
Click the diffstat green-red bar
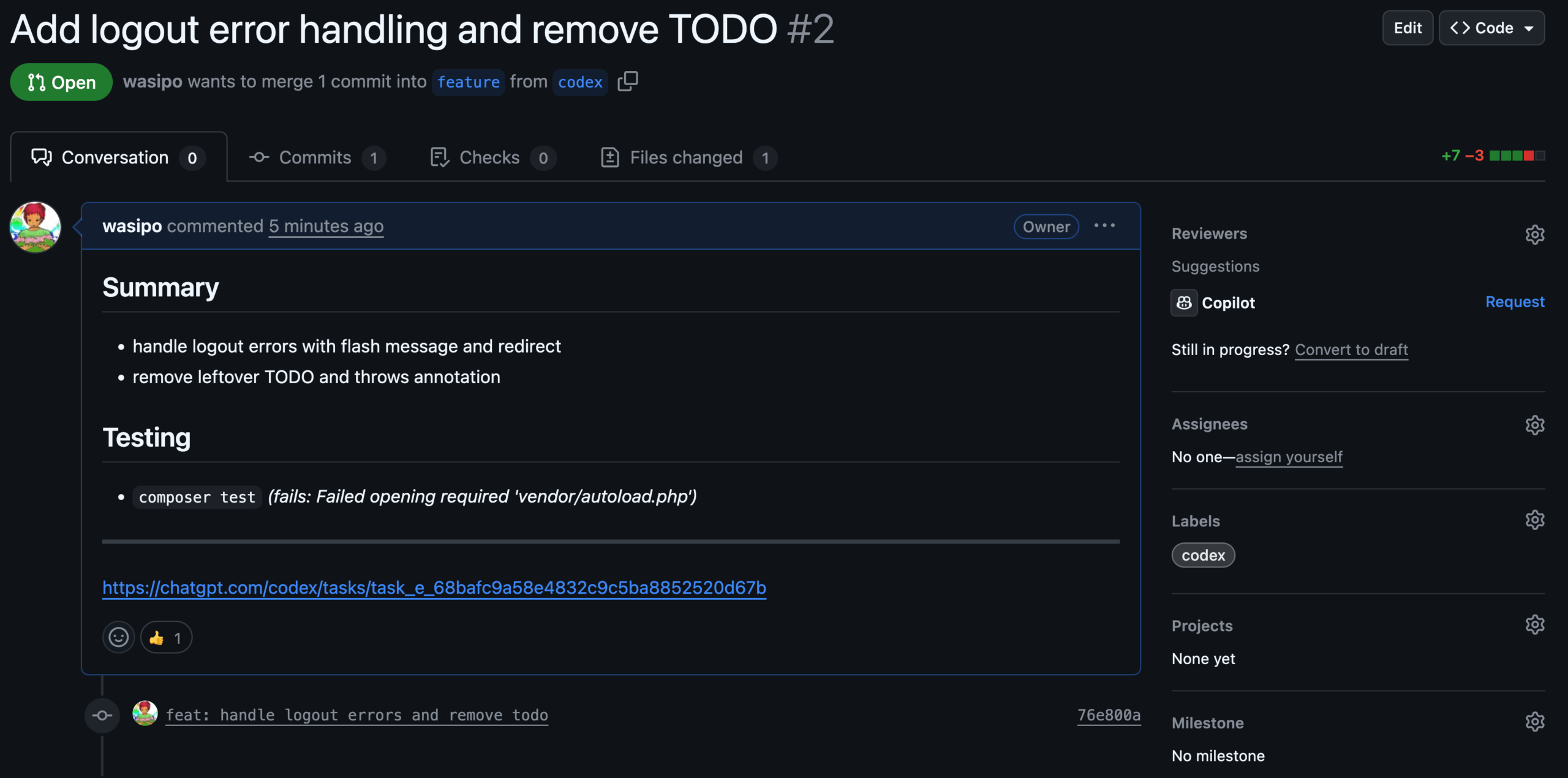click(x=1517, y=156)
